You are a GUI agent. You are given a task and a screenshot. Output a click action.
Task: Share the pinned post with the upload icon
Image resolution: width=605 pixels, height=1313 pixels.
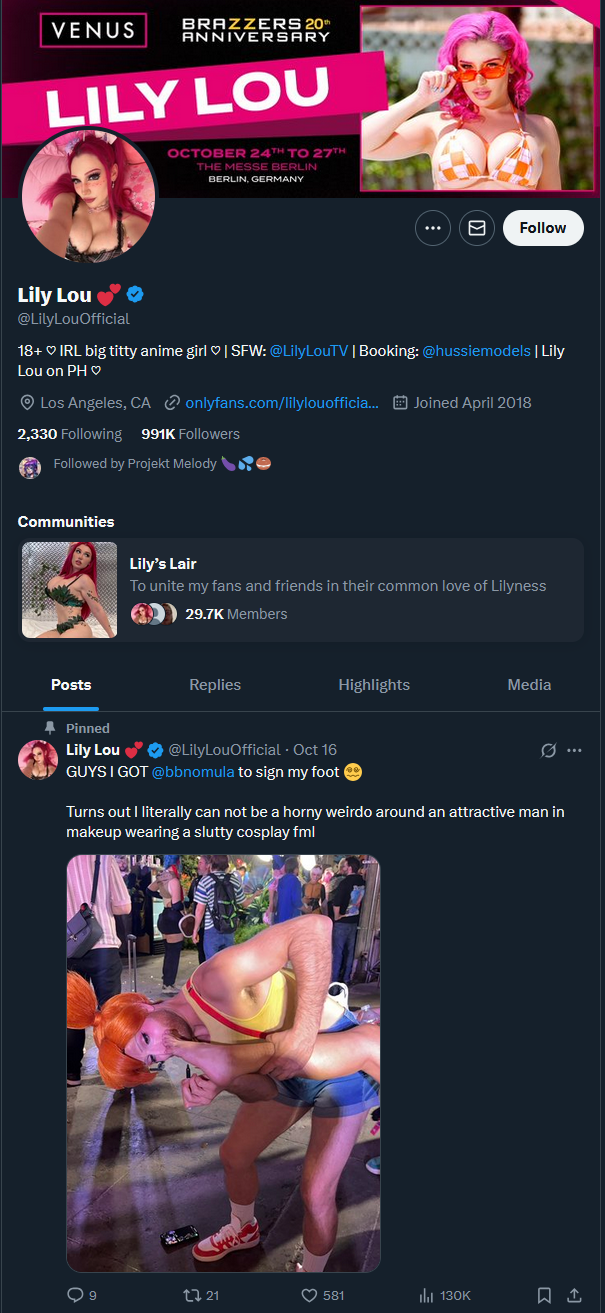(574, 1295)
